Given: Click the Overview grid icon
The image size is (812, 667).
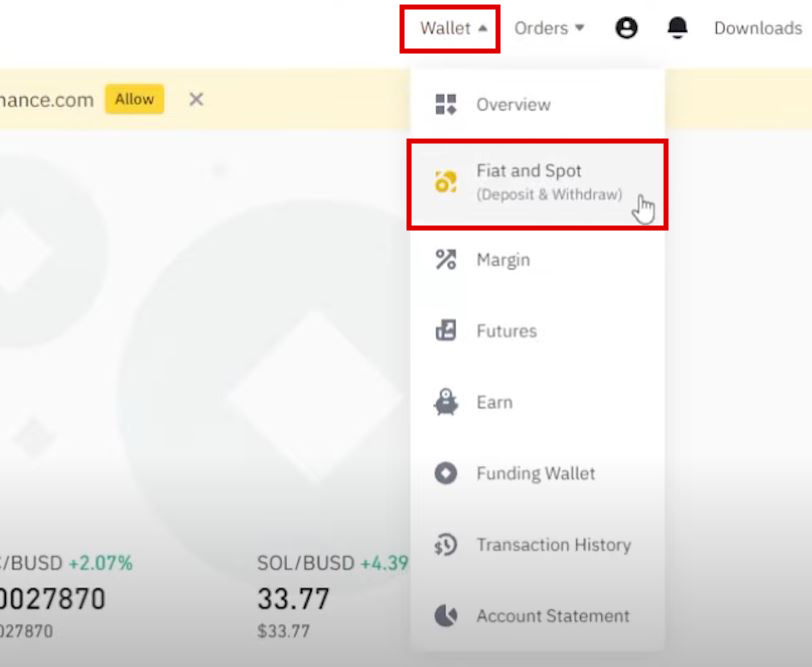Looking at the screenshot, I should pos(446,104).
